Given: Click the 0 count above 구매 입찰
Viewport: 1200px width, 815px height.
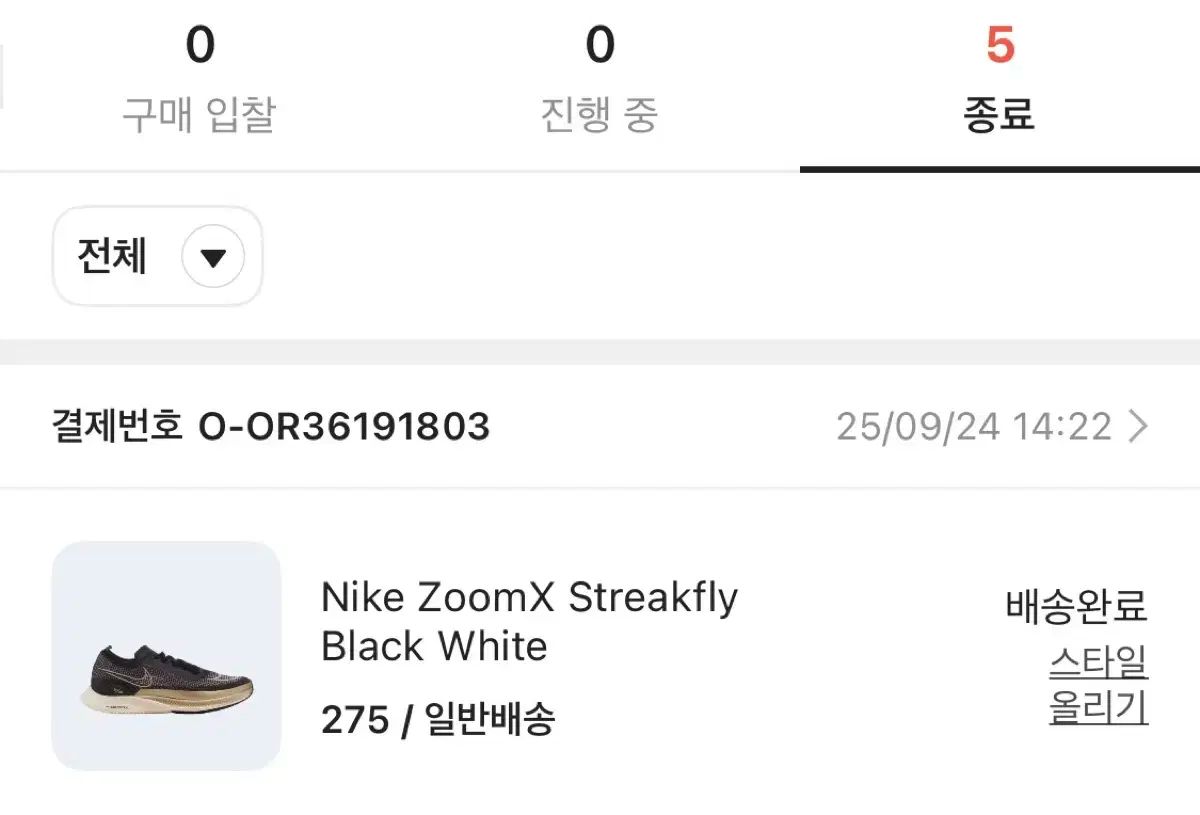Looking at the screenshot, I should click(200, 46).
